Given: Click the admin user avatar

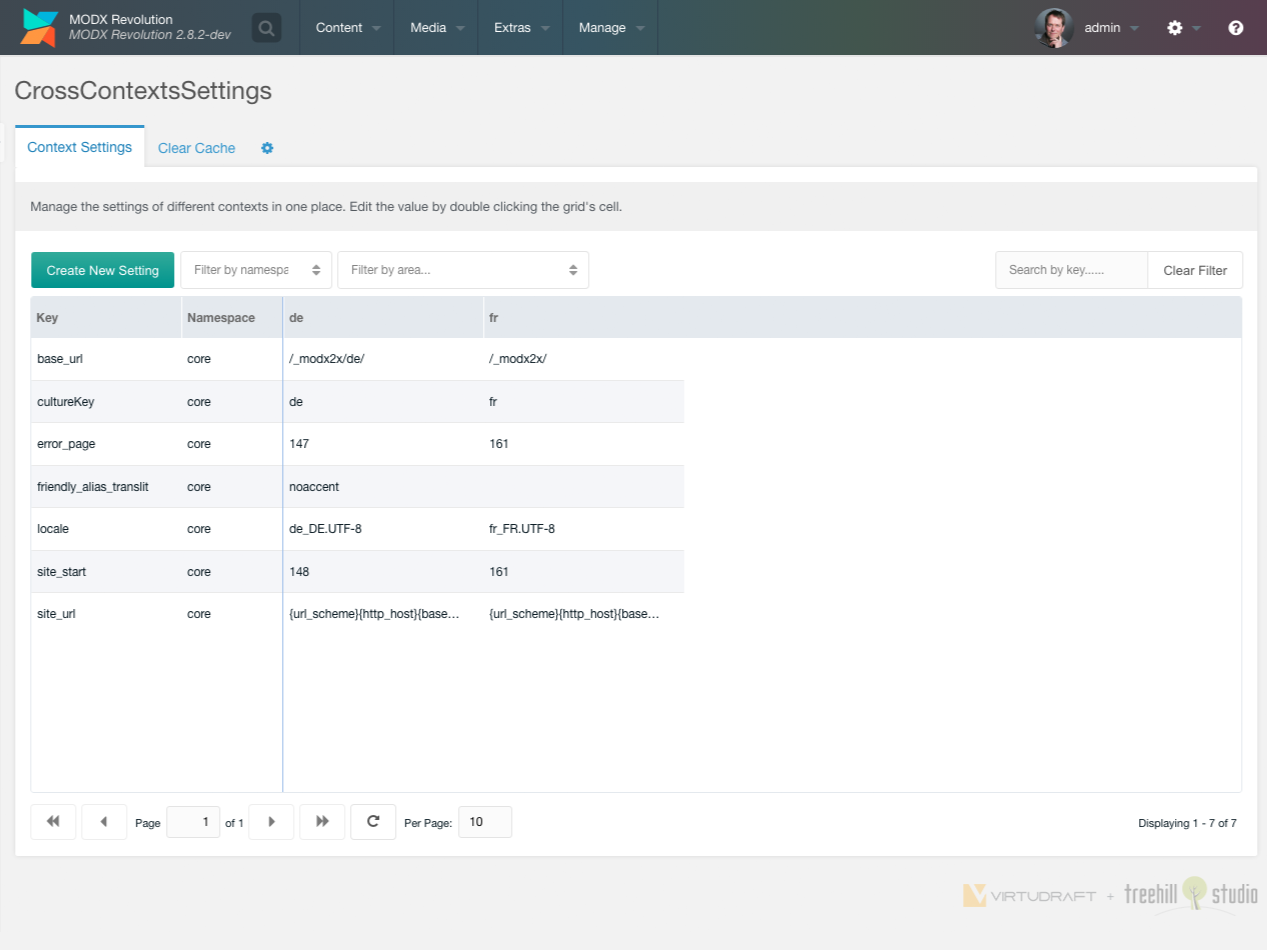Looking at the screenshot, I should click(1054, 28).
